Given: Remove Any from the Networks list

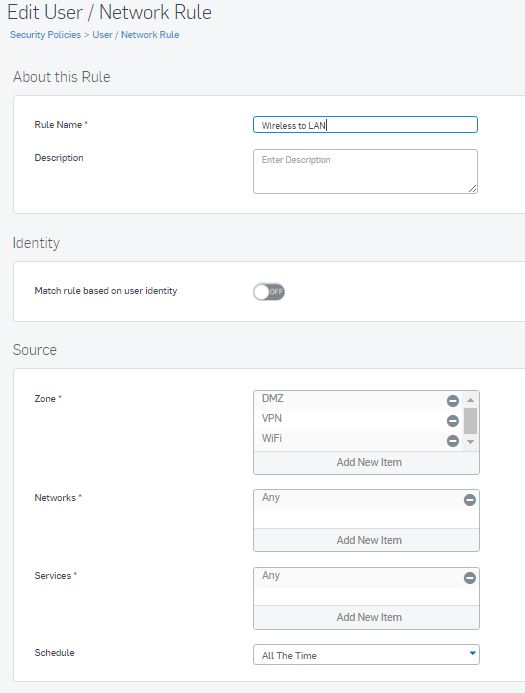Looking at the screenshot, I should click(x=470, y=500).
